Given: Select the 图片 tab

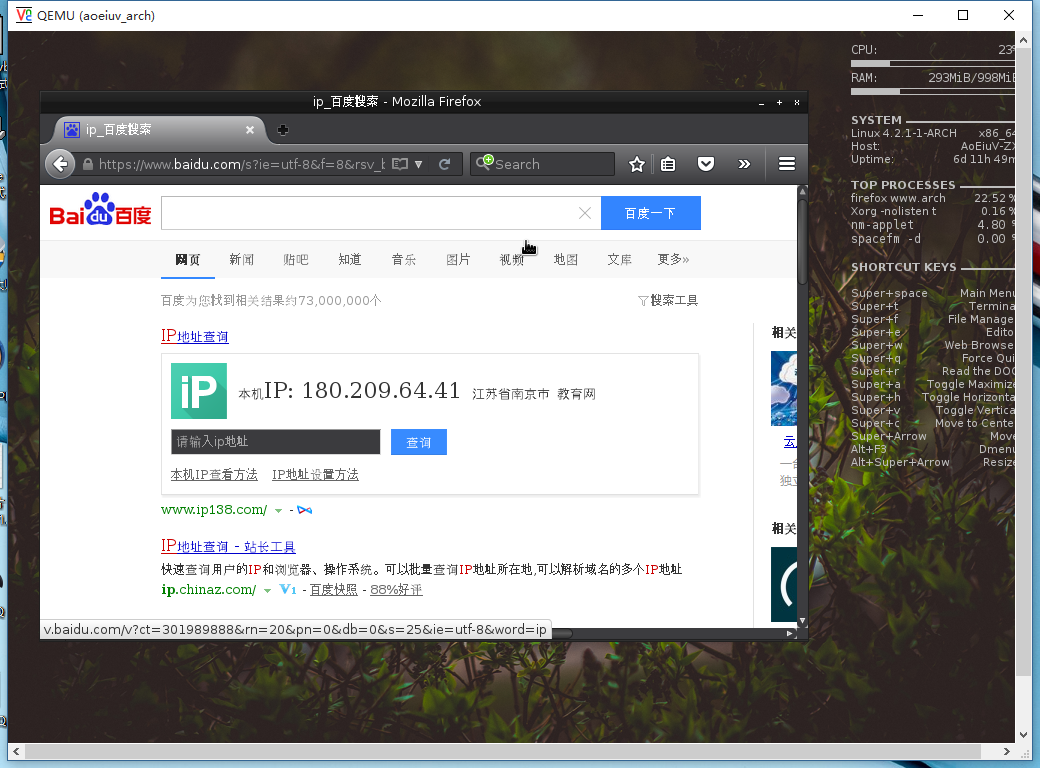Looking at the screenshot, I should click(458, 259).
